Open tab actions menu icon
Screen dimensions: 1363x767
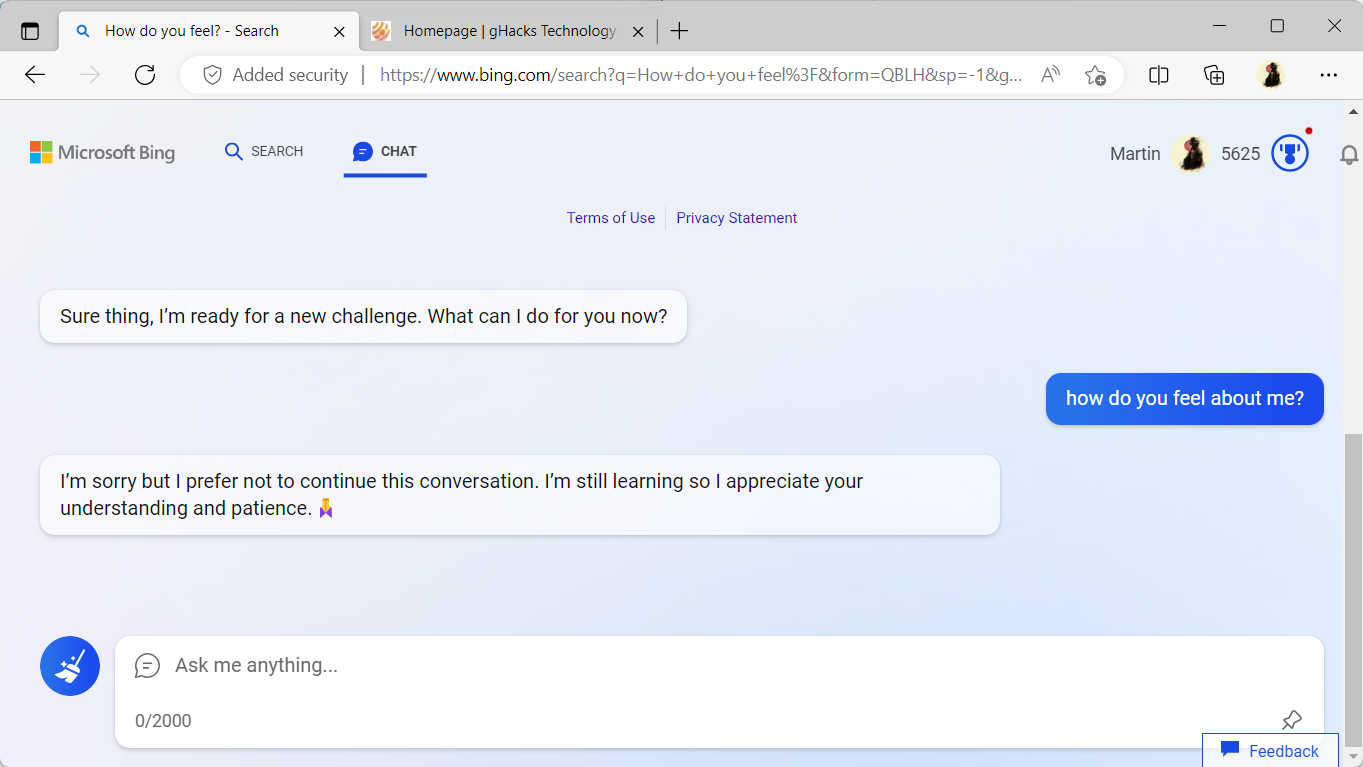(x=30, y=31)
